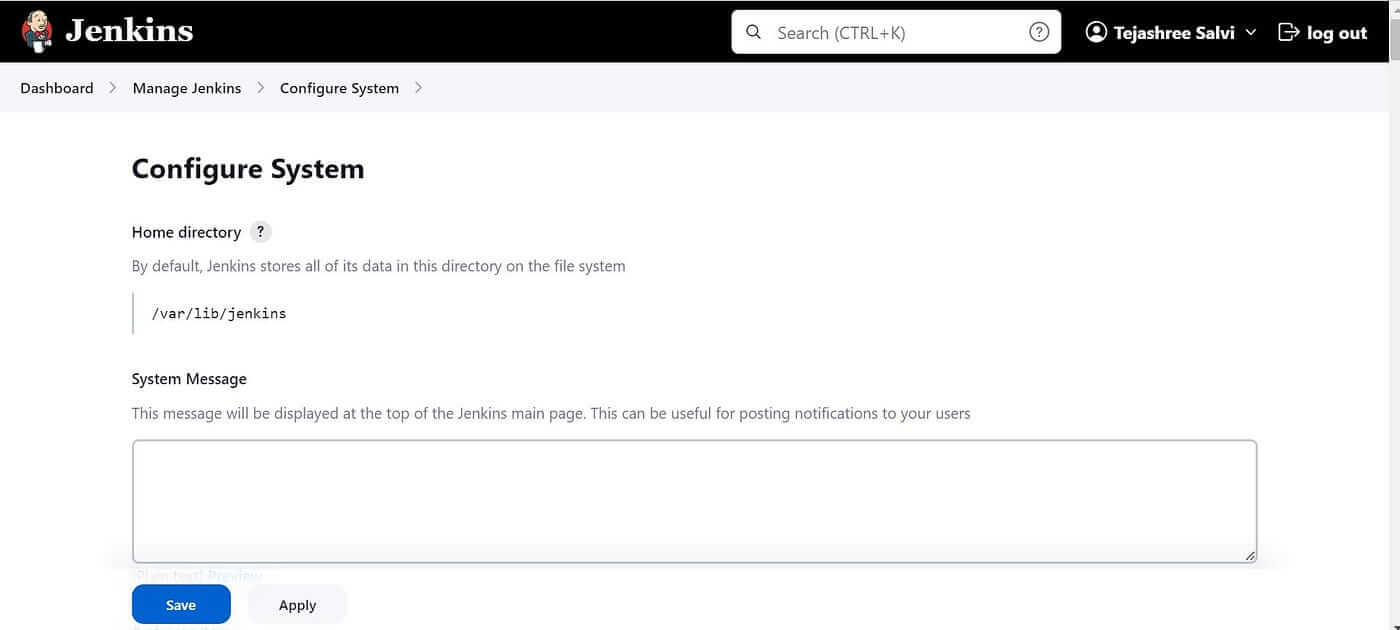Click the log out link
Image resolution: width=1400 pixels, height=630 pixels.
1322,33
